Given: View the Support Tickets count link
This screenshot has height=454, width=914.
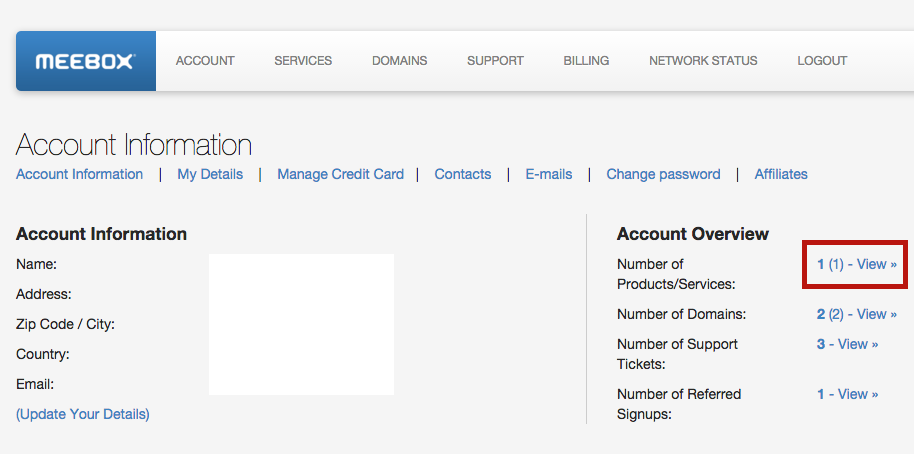Looking at the screenshot, I should 847,344.
